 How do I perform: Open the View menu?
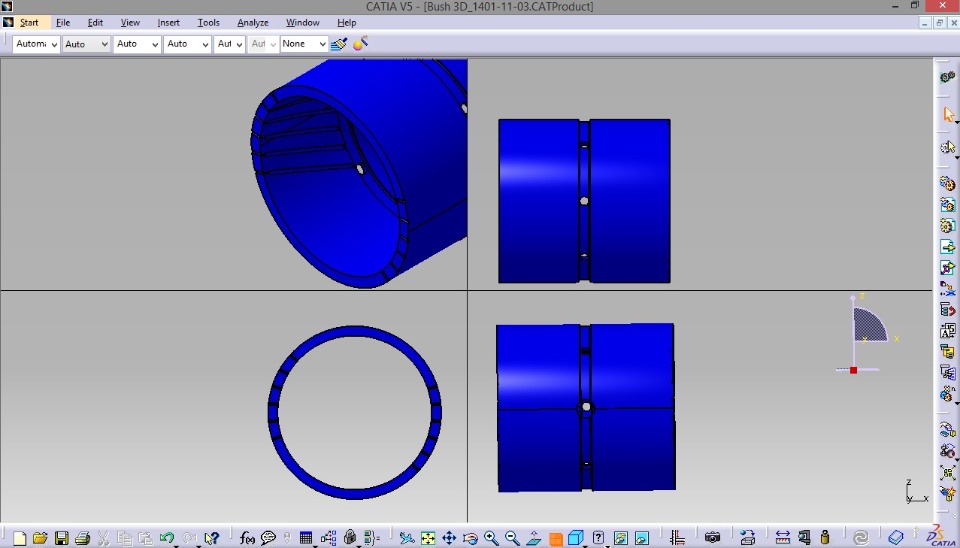click(130, 23)
